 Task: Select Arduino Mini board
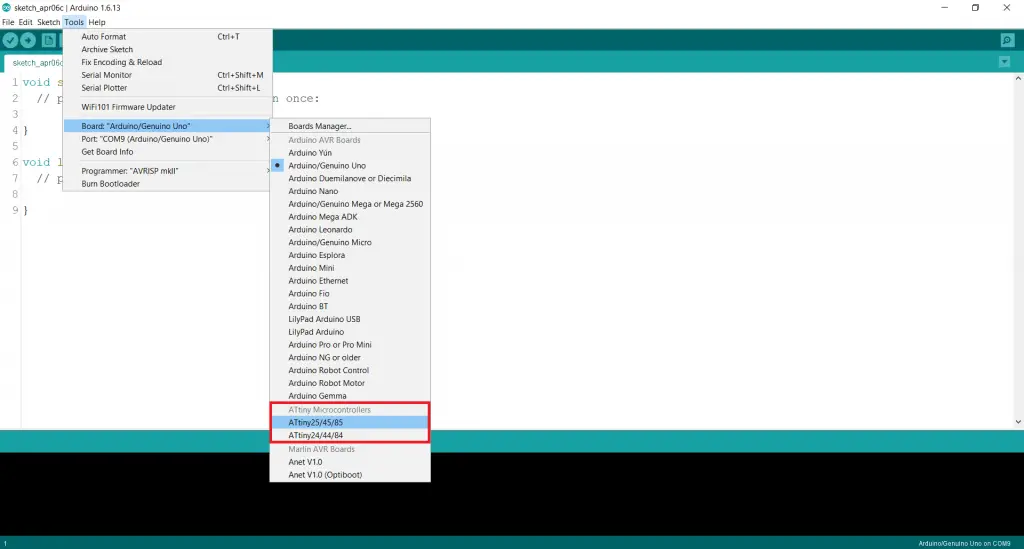click(350, 268)
